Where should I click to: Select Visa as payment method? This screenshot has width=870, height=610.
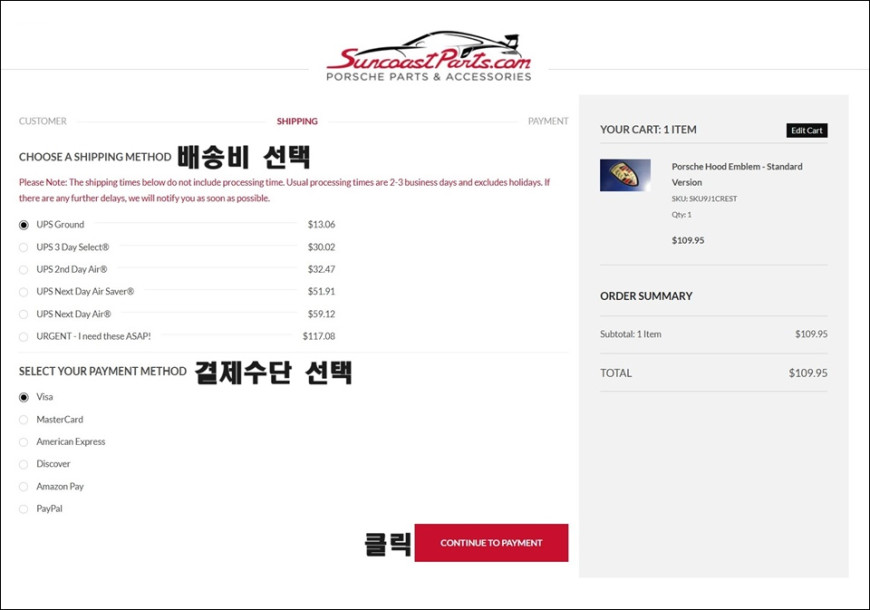click(x=23, y=397)
